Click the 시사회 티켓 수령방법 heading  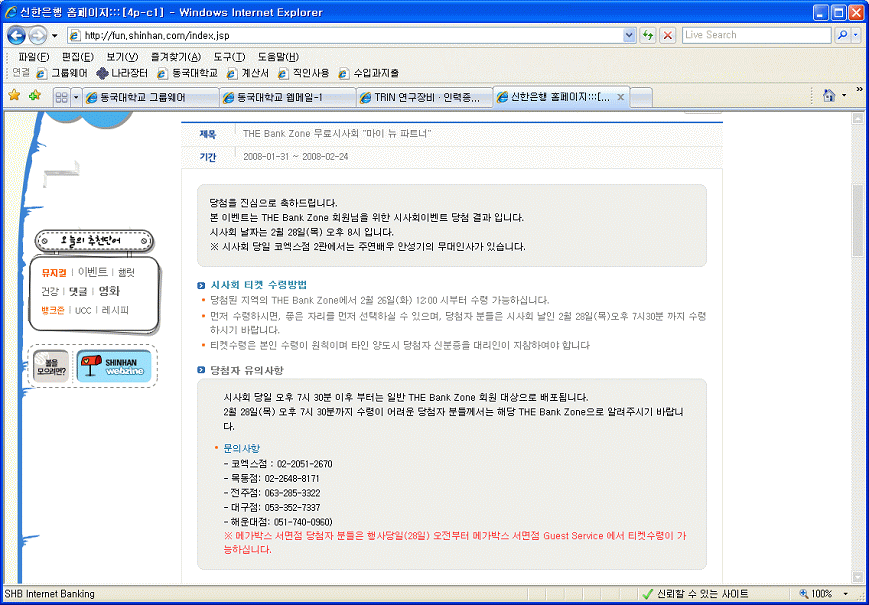pos(259,285)
